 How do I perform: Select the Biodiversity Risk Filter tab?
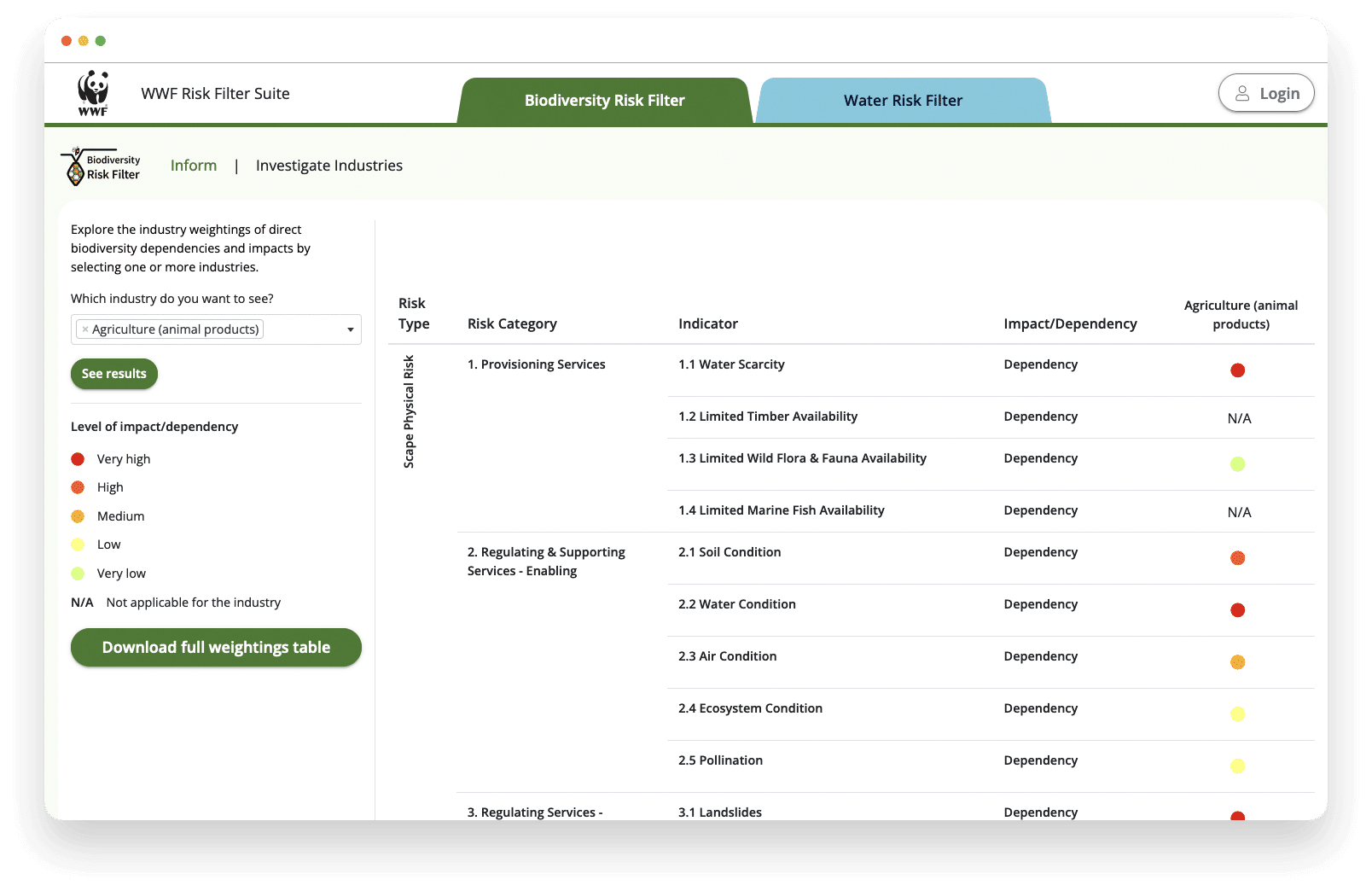point(604,101)
